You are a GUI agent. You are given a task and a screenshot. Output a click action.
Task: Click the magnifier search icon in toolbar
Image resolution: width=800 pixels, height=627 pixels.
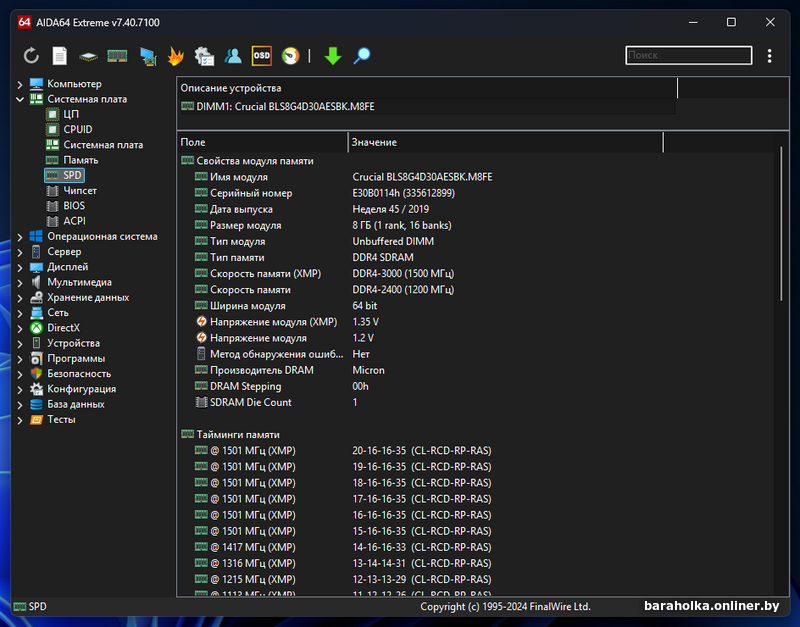click(362, 56)
